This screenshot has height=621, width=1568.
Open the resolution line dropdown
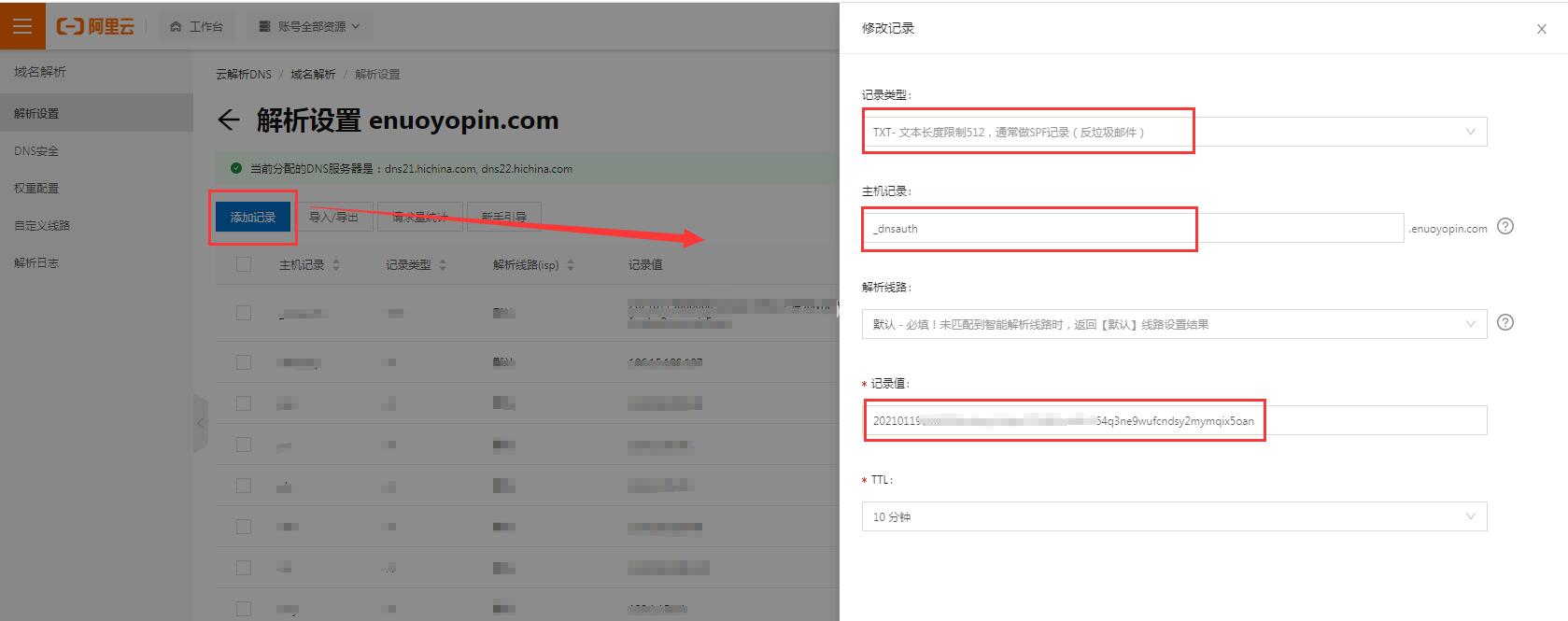pyautogui.click(x=1174, y=324)
